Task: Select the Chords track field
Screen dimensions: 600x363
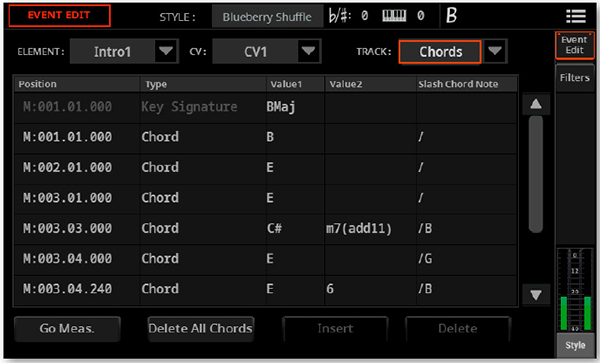Action: point(440,52)
